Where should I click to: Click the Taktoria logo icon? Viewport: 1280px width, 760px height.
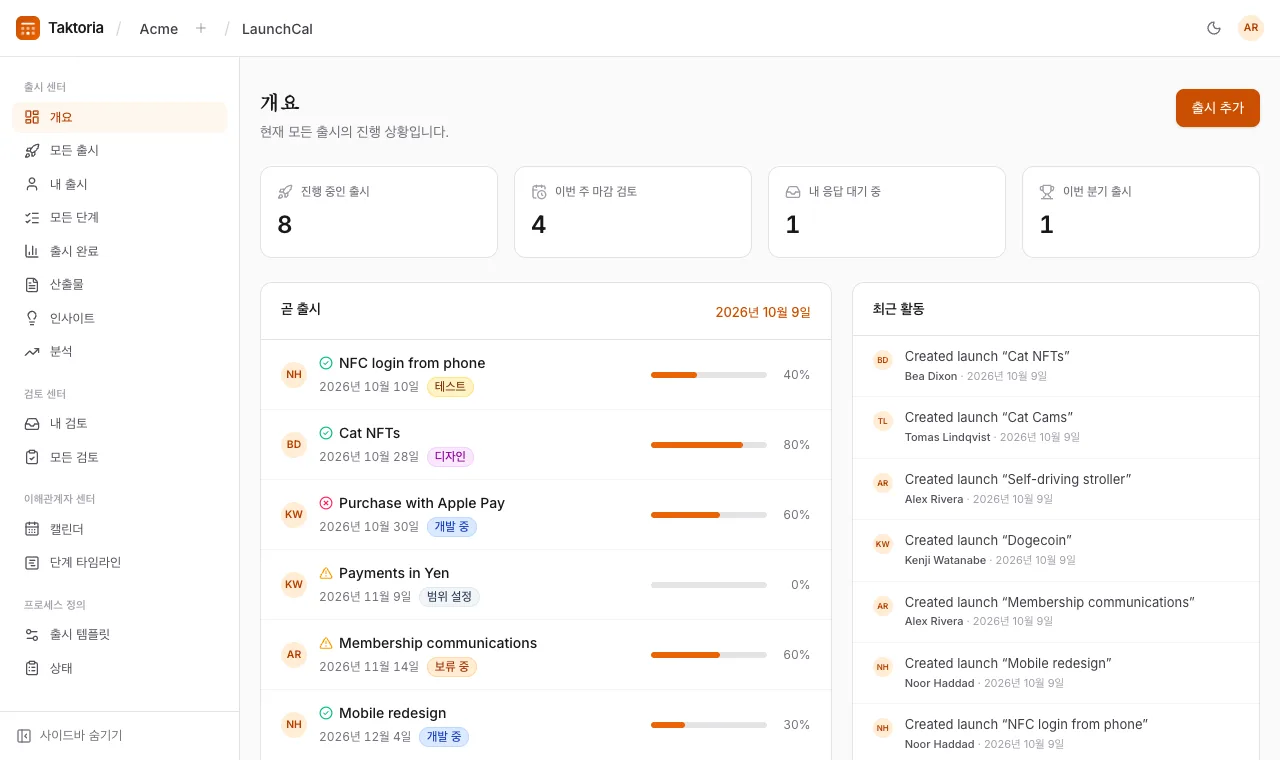28,28
